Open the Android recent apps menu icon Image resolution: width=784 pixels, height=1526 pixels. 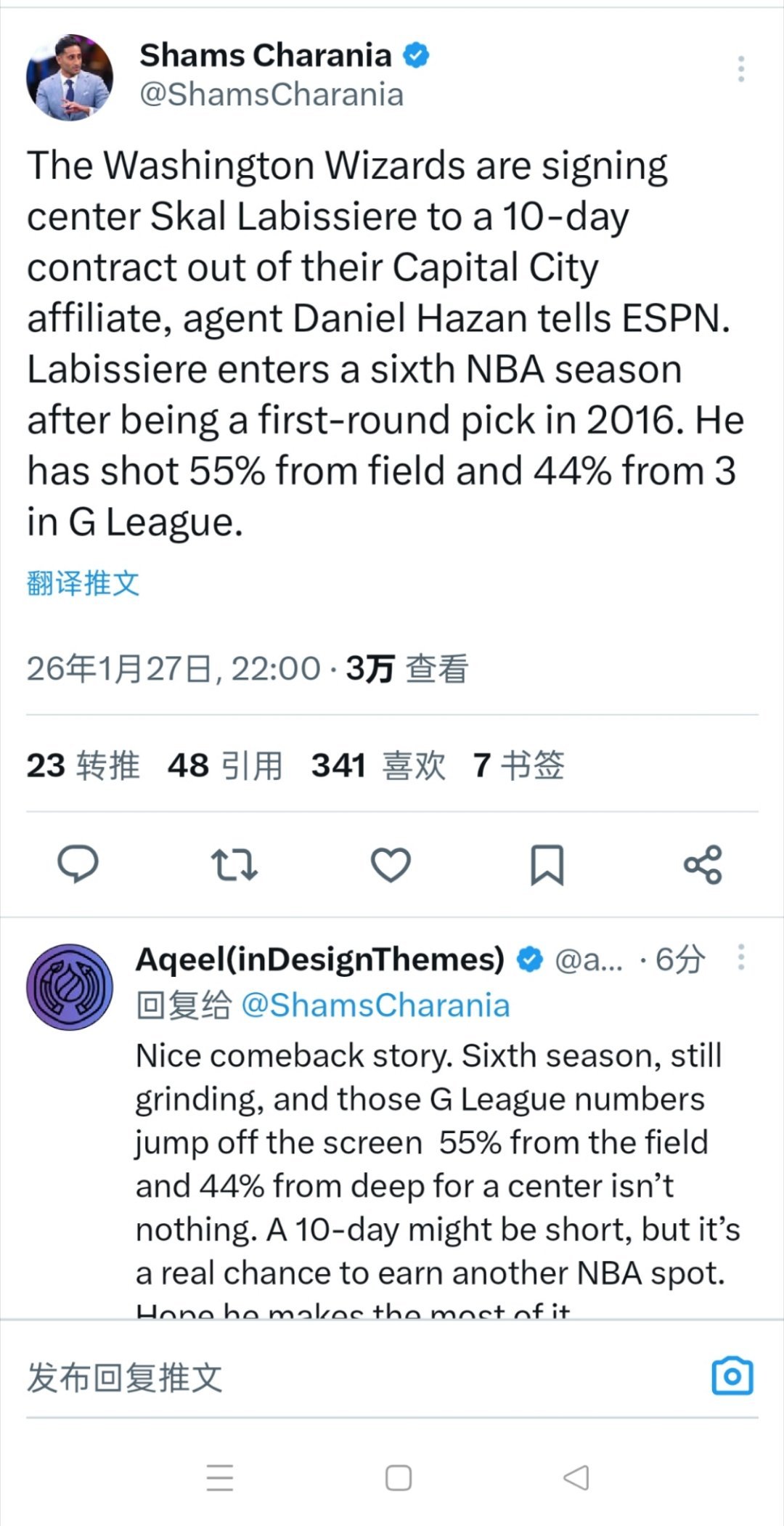tap(220, 1477)
